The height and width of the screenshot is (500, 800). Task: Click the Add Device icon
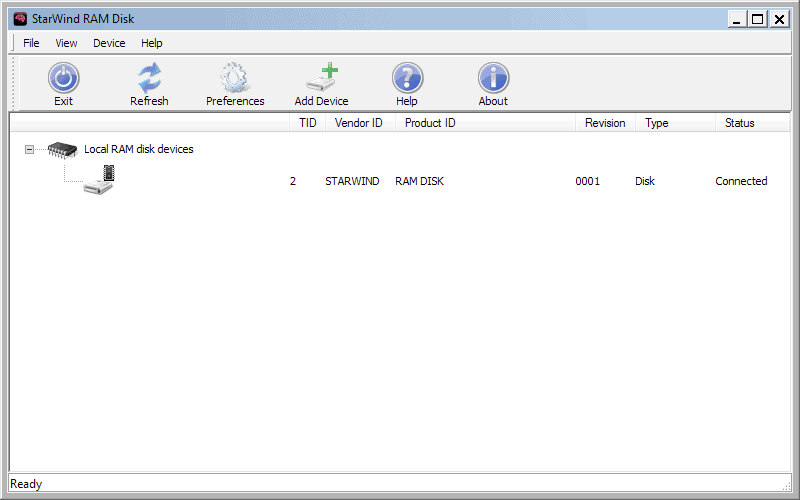[322, 77]
